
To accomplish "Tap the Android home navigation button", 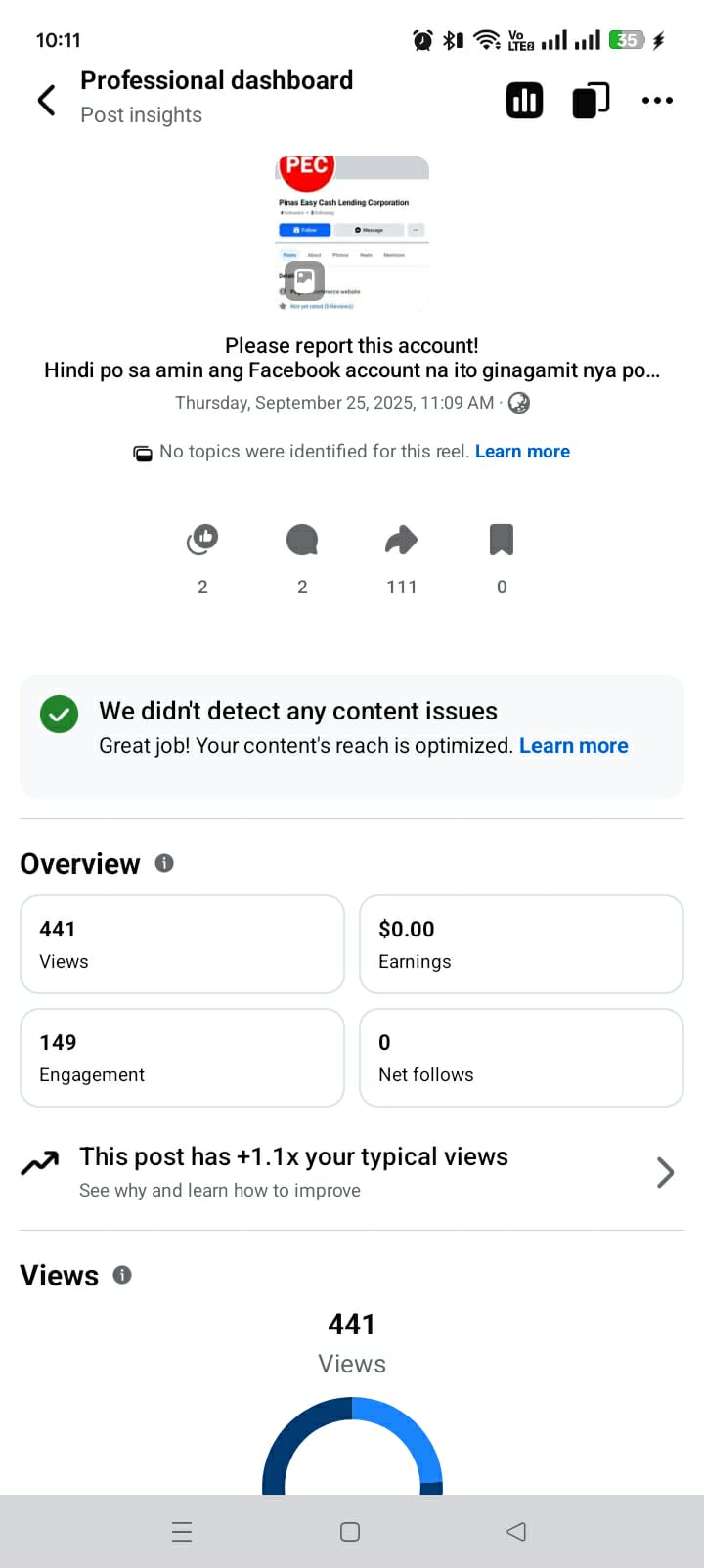I will point(350,1532).
